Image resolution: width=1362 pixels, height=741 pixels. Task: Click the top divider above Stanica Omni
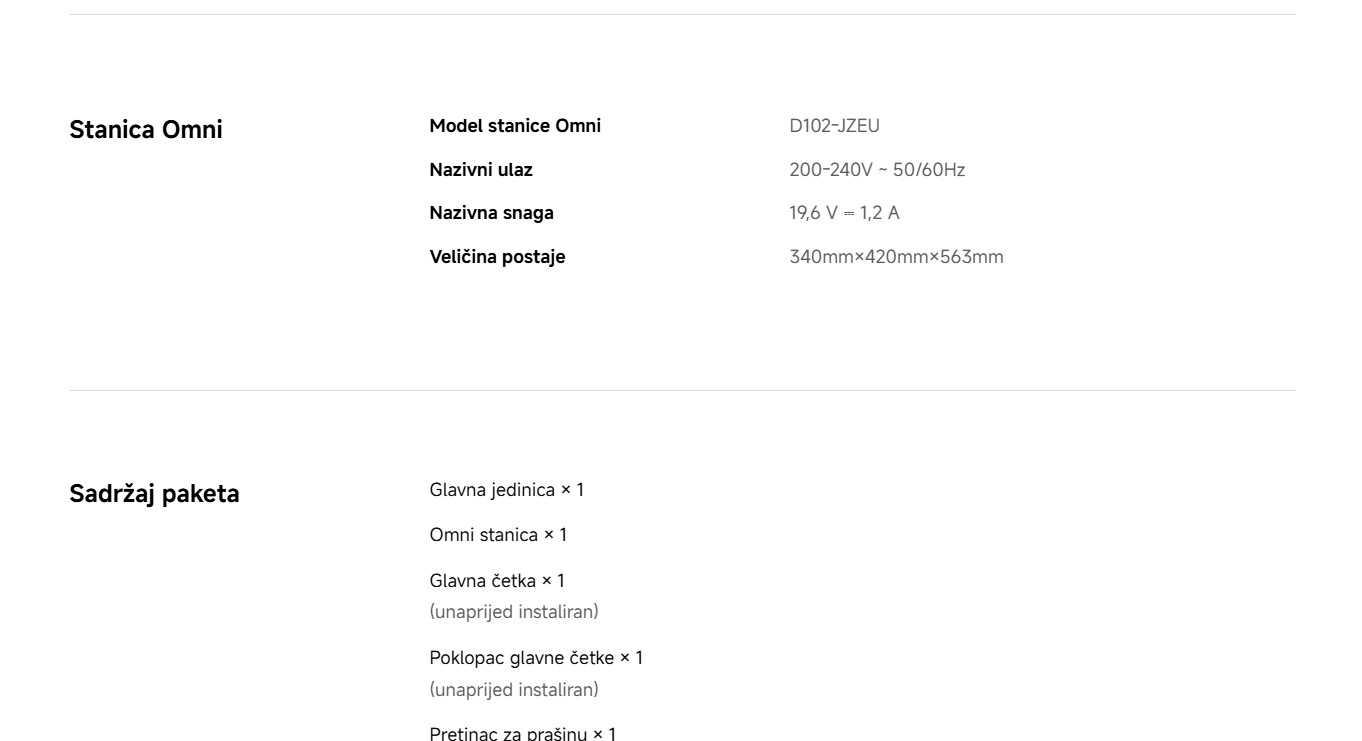pyautogui.click(x=682, y=14)
